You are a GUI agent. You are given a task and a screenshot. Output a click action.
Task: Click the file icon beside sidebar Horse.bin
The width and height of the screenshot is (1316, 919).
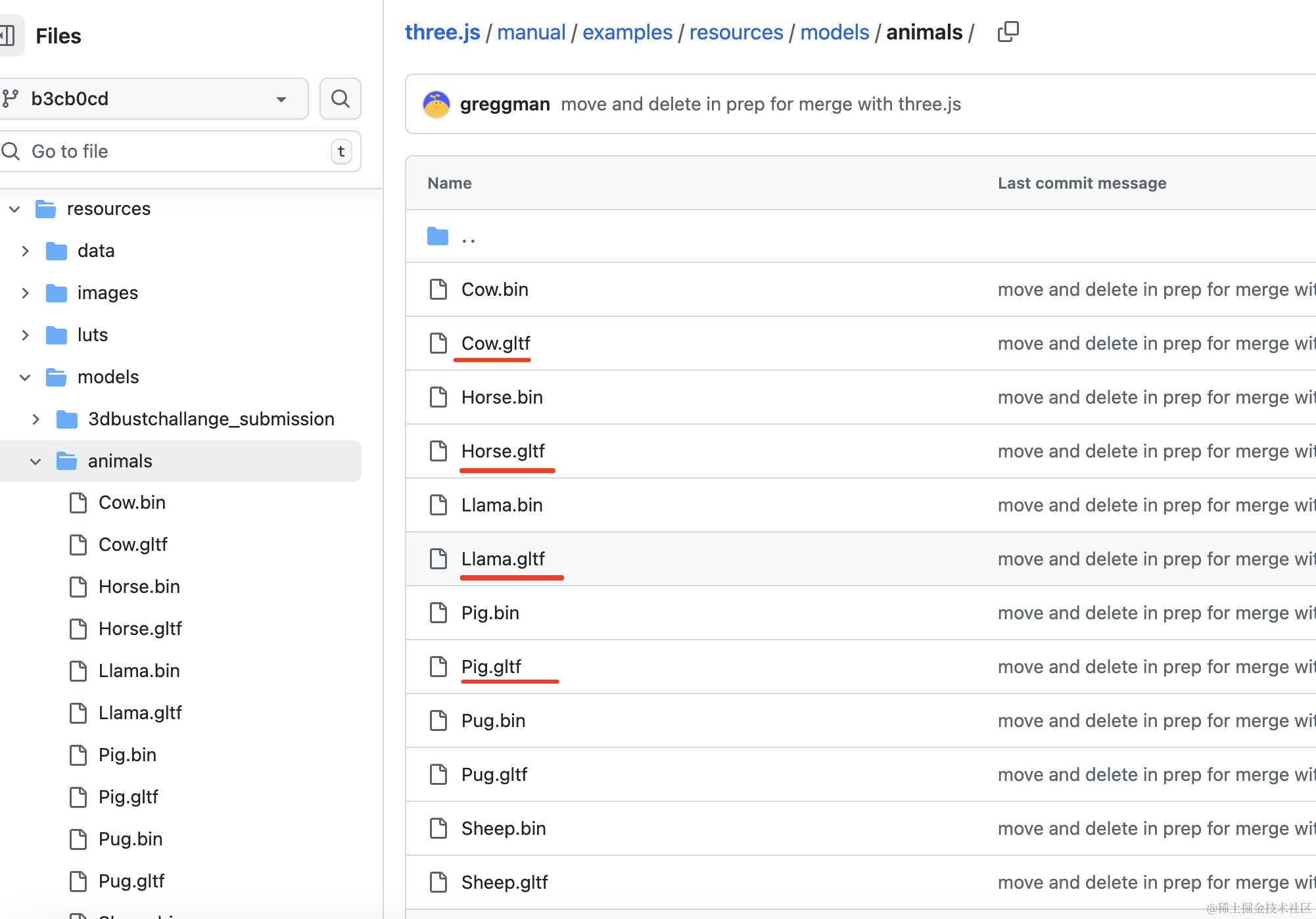coord(78,586)
